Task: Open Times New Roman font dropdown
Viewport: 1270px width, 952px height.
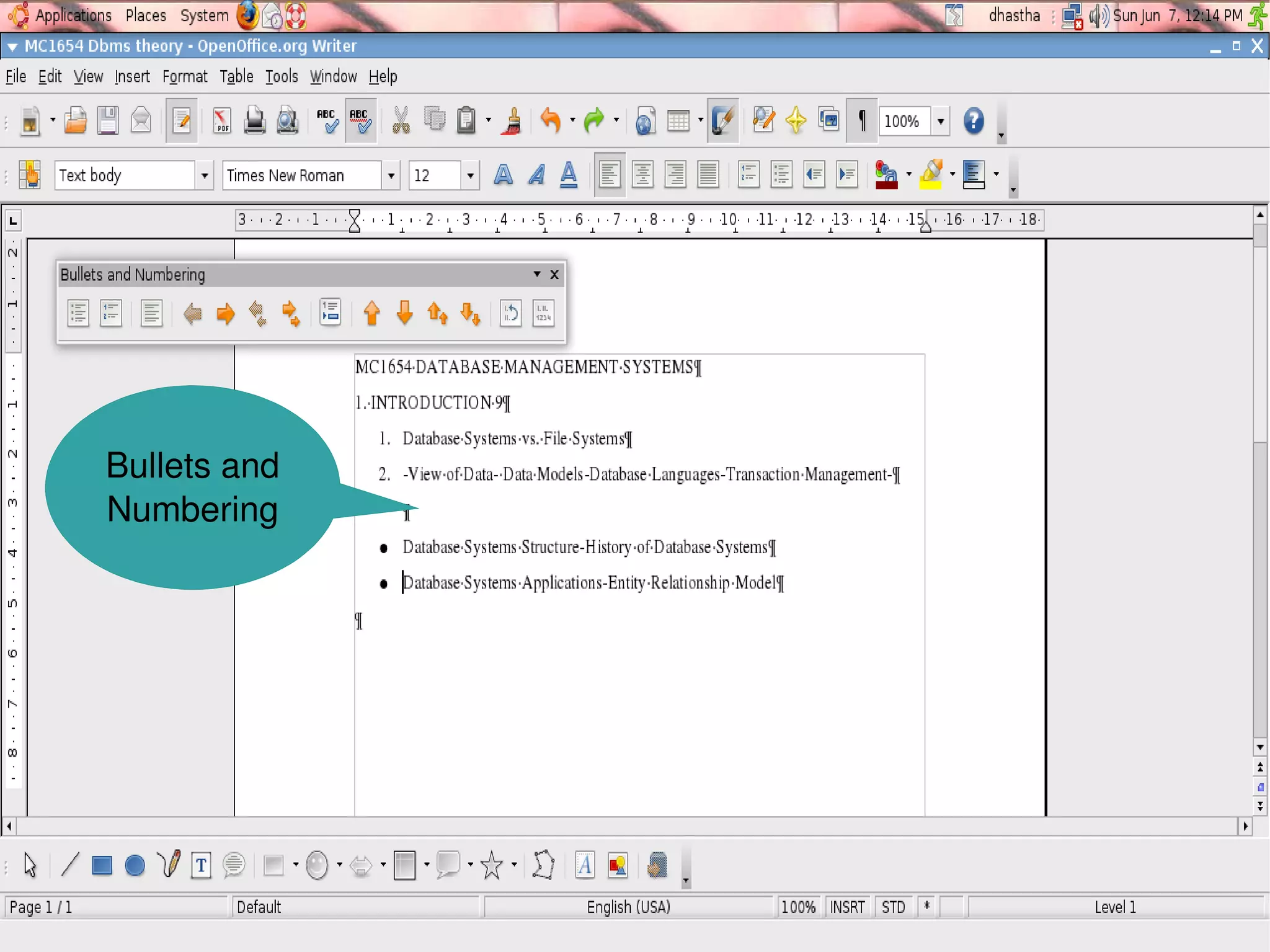Action: pyautogui.click(x=391, y=176)
